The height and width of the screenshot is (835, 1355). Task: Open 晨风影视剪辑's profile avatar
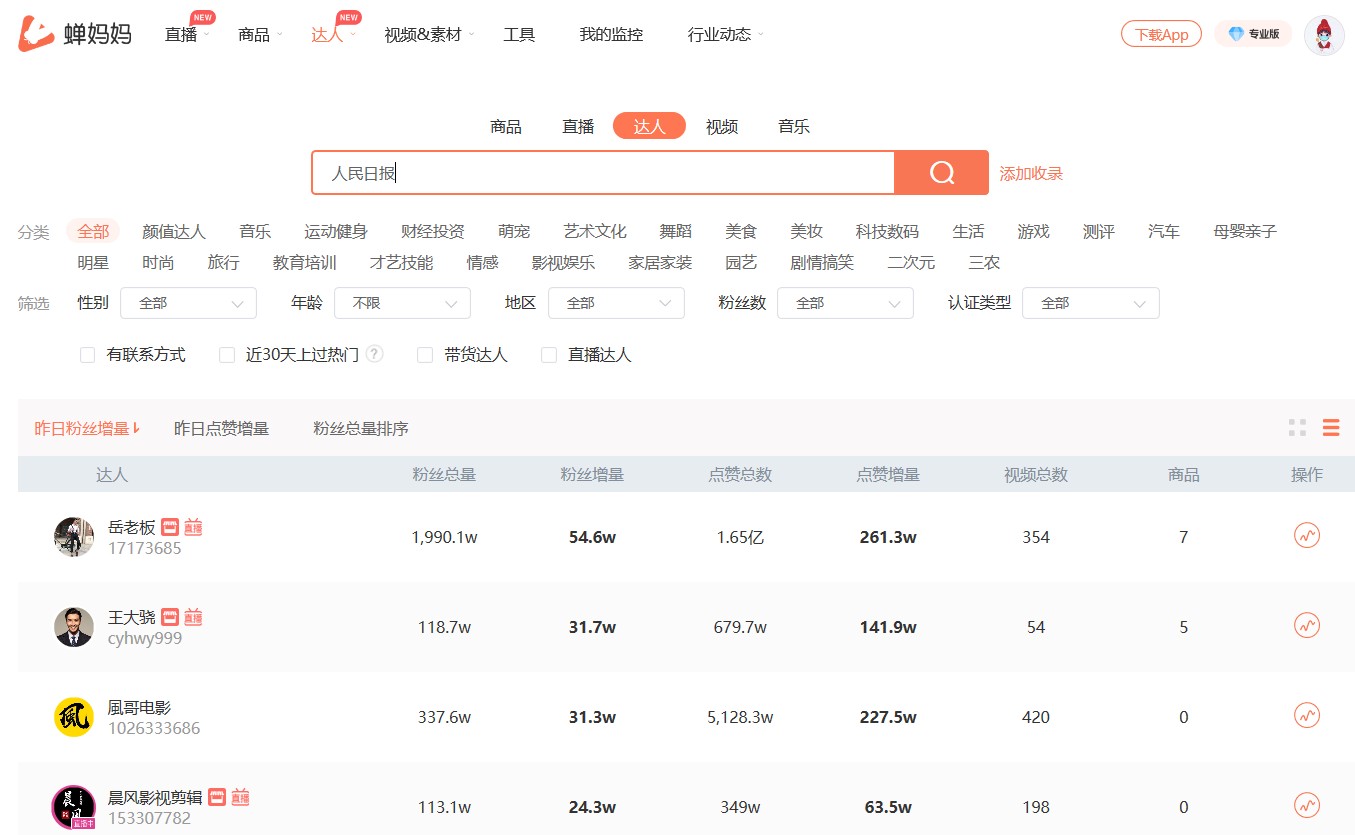coord(74,807)
